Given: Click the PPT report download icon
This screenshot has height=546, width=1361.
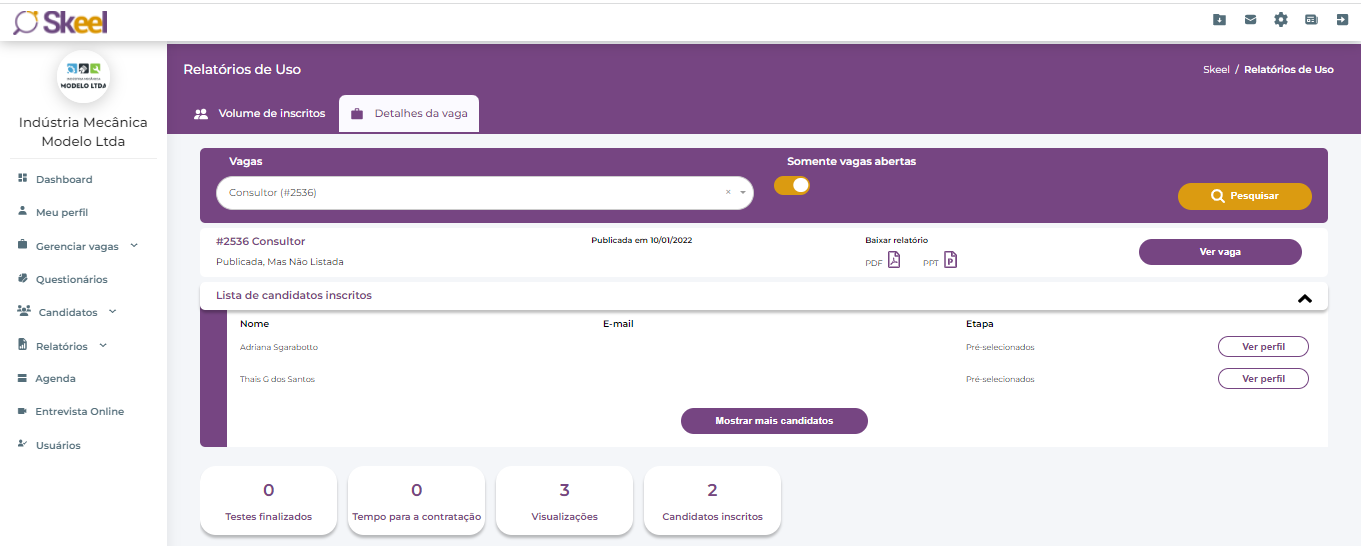Looking at the screenshot, I should [x=951, y=260].
